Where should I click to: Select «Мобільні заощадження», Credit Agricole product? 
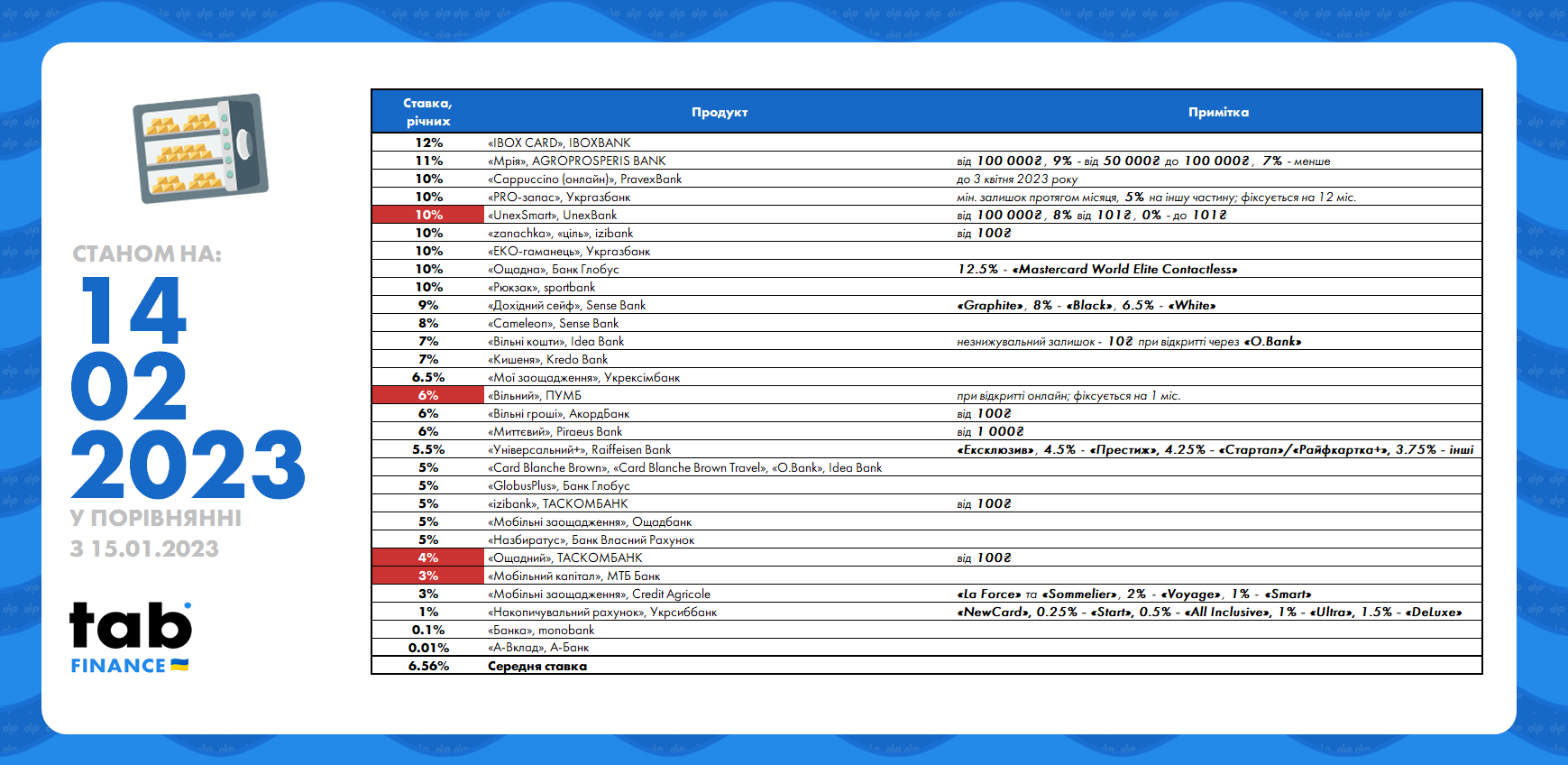coord(600,594)
